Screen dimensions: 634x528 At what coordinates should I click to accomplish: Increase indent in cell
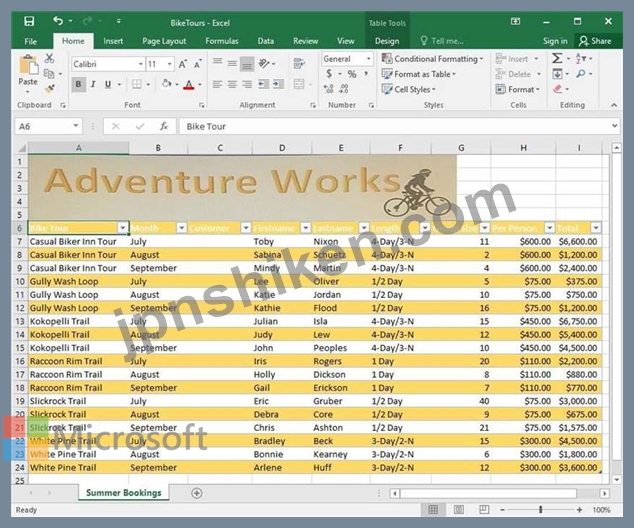(x=278, y=84)
